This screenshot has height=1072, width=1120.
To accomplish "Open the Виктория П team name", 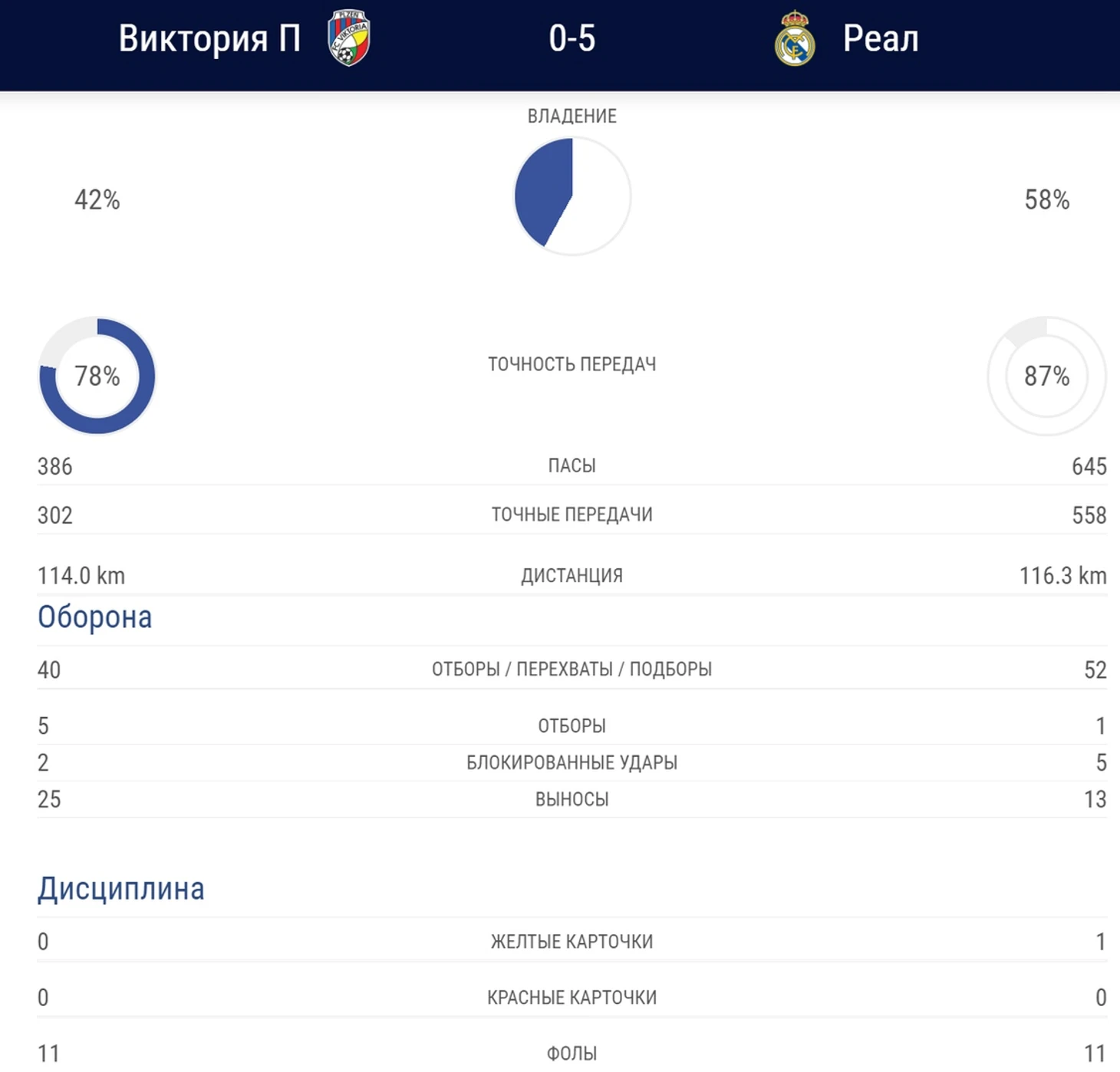I will pyautogui.click(x=209, y=38).
